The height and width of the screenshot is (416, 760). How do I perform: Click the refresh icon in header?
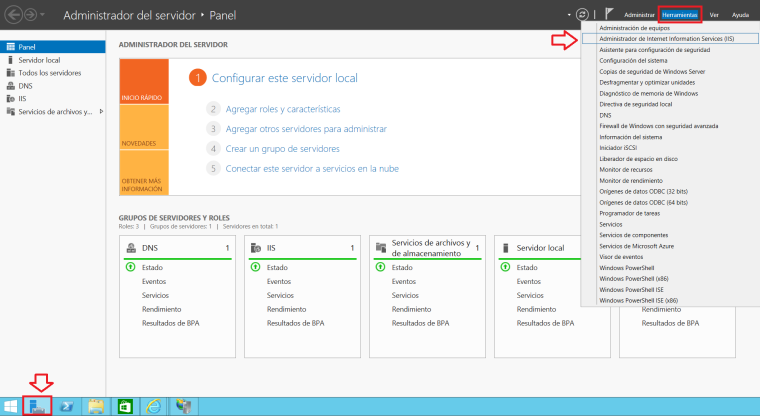[x=583, y=15]
